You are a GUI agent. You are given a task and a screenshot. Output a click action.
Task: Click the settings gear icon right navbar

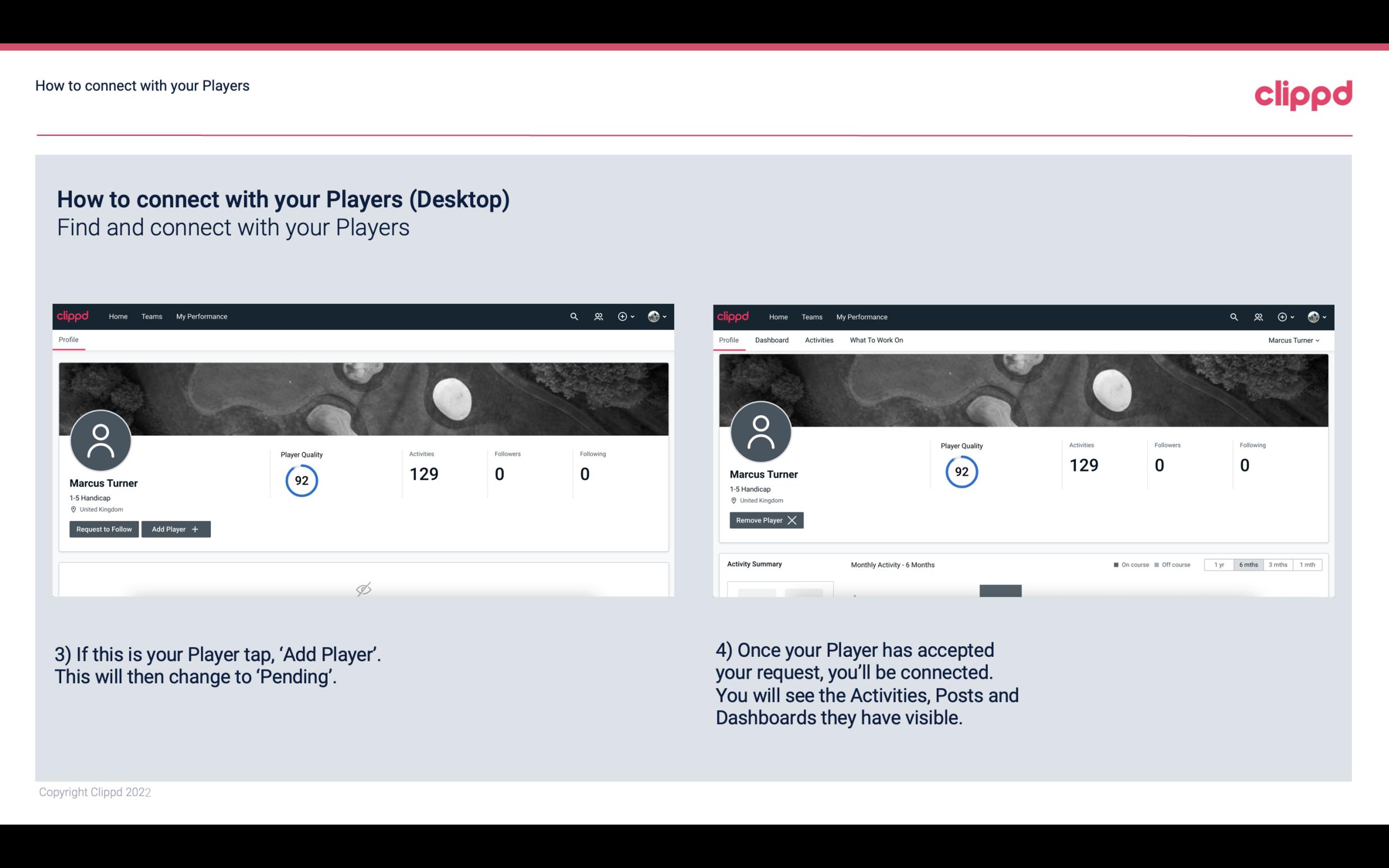pyautogui.click(x=622, y=316)
